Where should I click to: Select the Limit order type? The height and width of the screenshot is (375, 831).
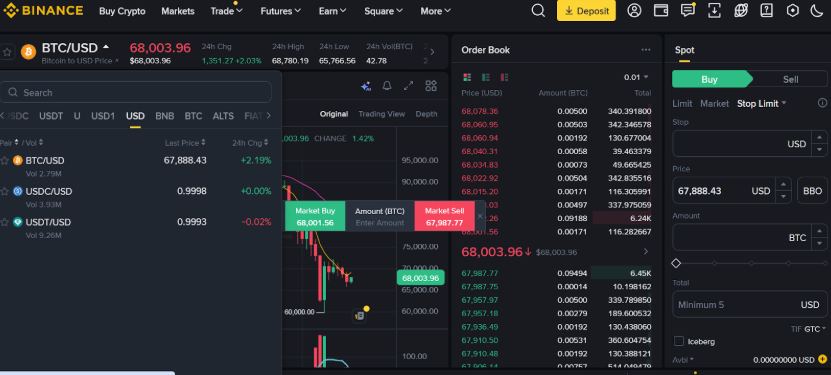click(682, 103)
